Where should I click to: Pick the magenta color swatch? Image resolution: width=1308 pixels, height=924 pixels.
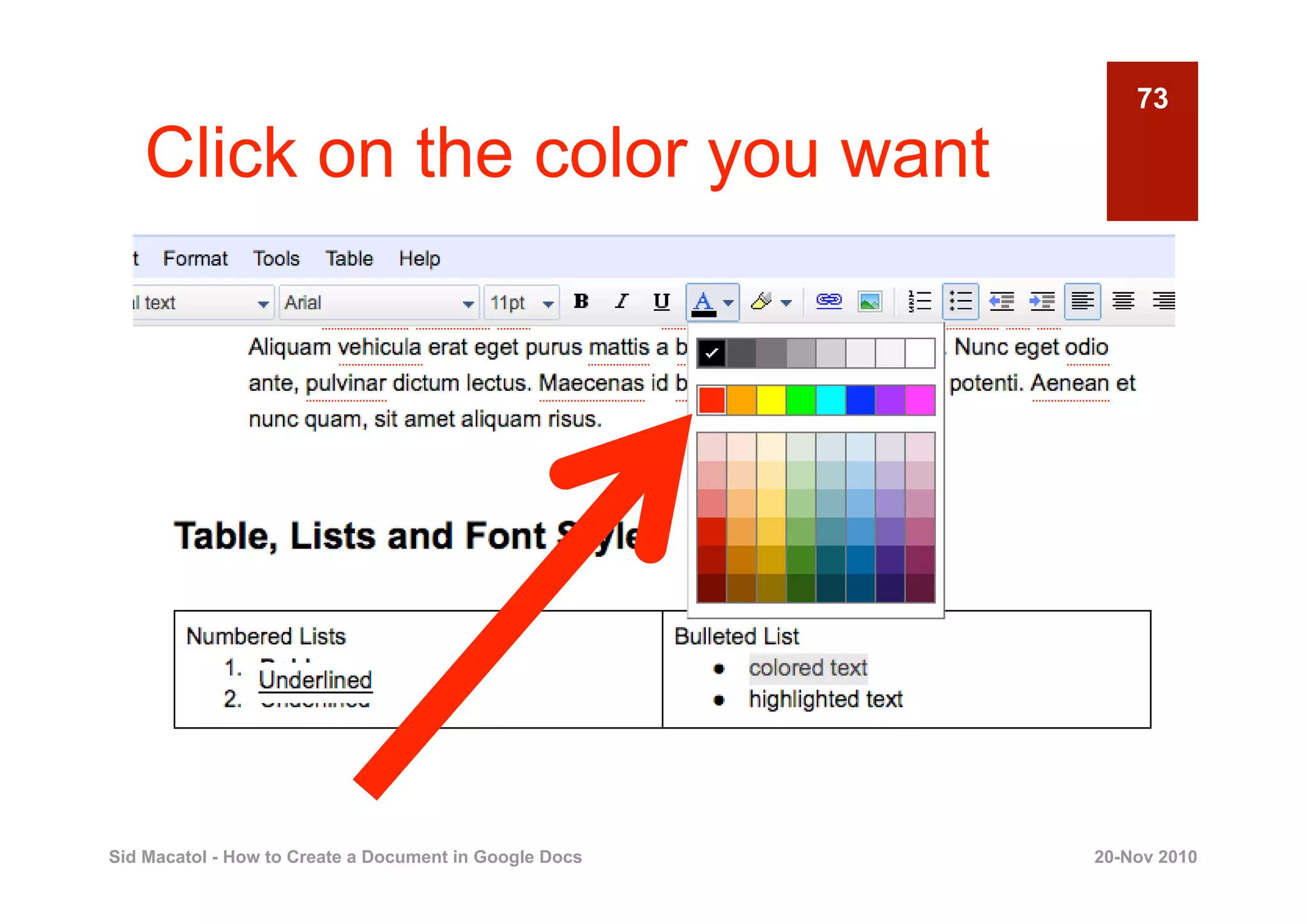[x=920, y=400]
